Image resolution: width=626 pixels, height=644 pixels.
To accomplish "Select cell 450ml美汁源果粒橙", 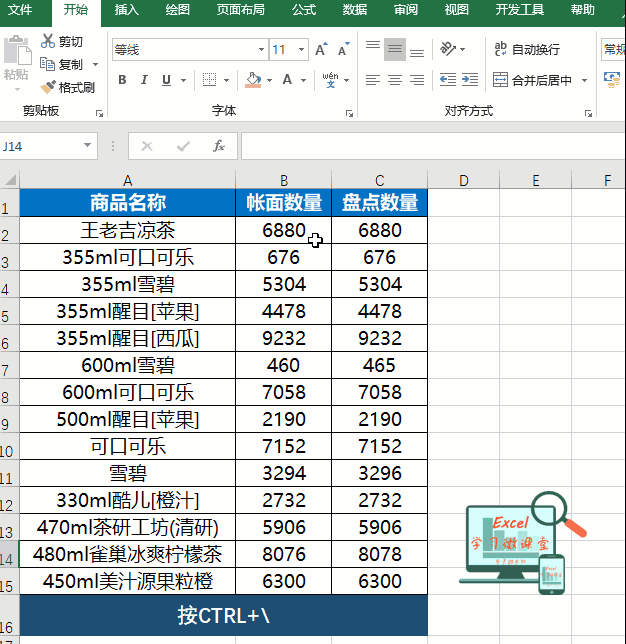I will [x=127, y=581].
